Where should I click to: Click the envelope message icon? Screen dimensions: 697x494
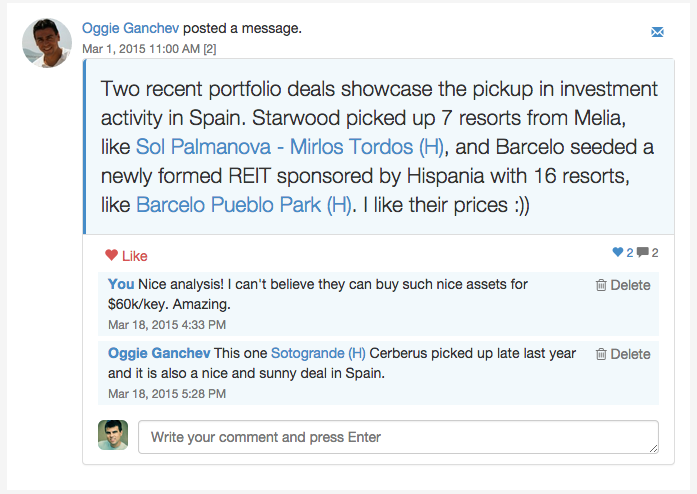coord(657,32)
